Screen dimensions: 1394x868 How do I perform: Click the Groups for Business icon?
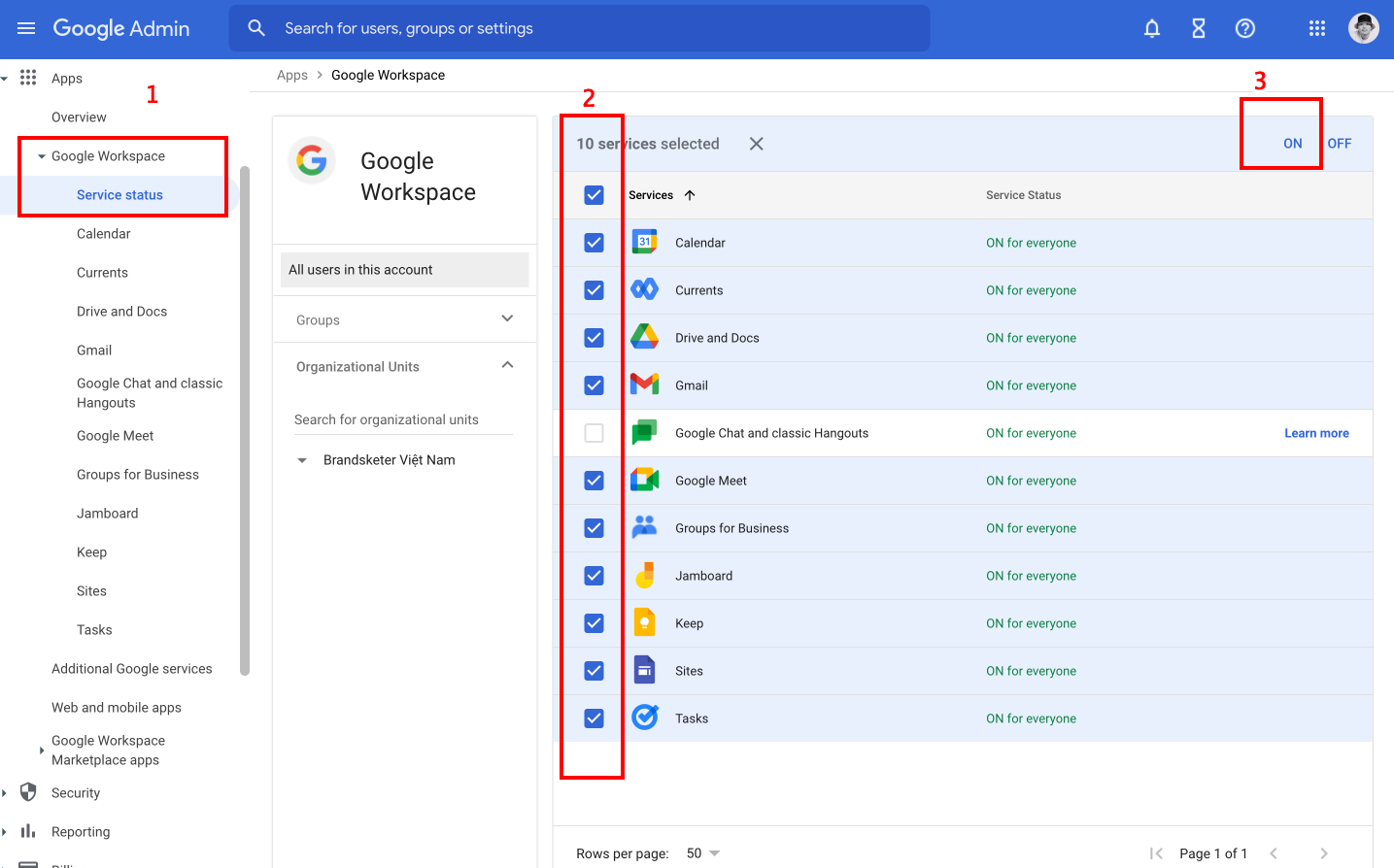point(644,527)
